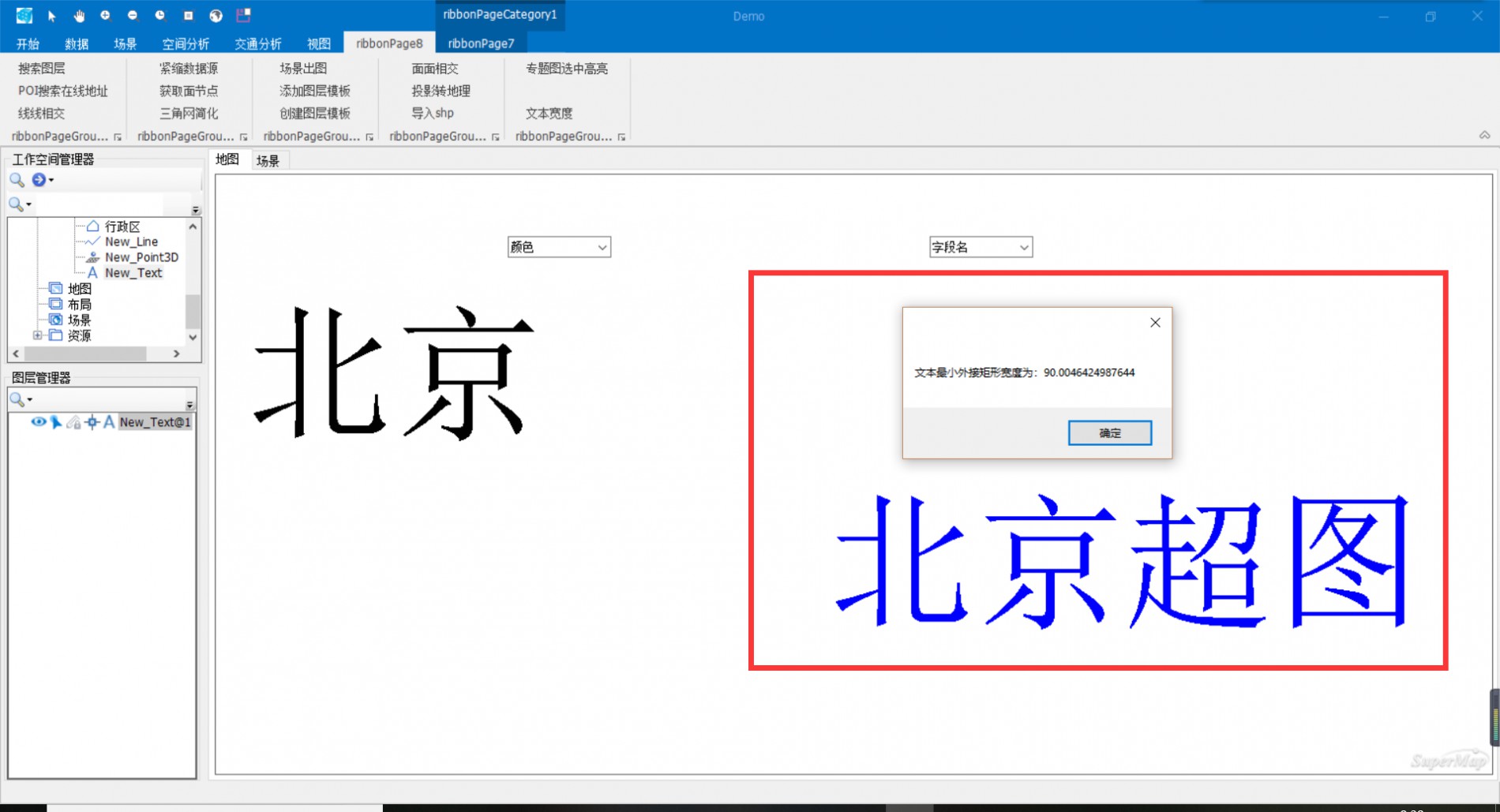This screenshot has height=812, width=1500.
Task: Click the 三角网简化 ribbon button
Action: [189, 113]
